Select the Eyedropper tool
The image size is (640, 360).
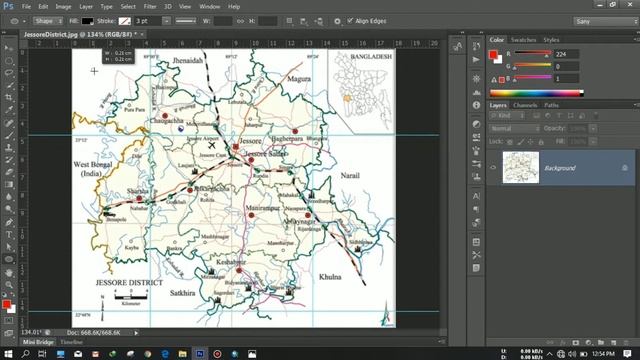pyautogui.click(x=9, y=110)
